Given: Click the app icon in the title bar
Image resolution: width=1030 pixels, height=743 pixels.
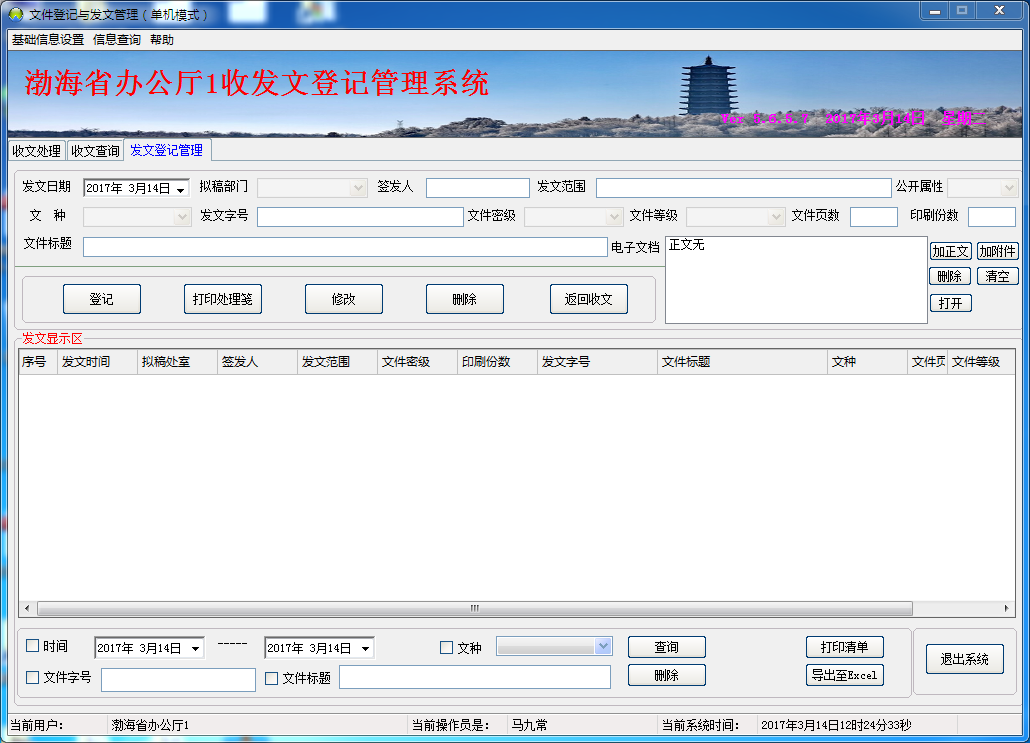Looking at the screenshot, I should (16, 14).
